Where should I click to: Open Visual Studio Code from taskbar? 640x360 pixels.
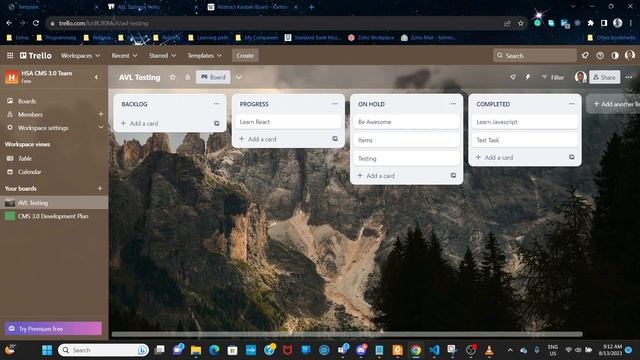pos(434,350)
